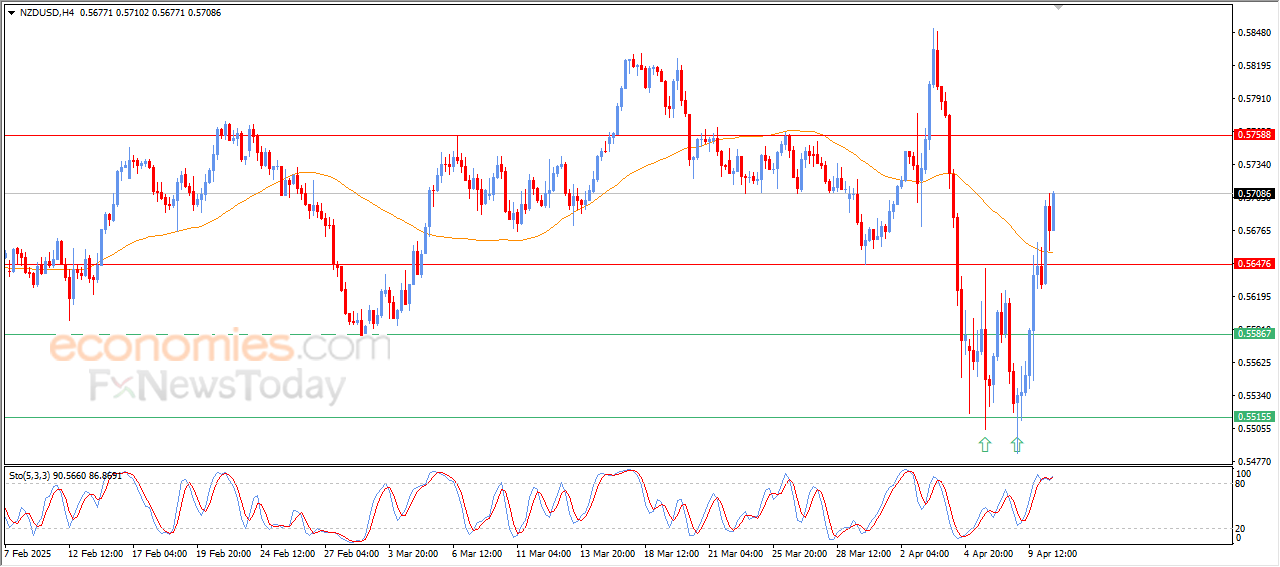Viewport: 1280px width, 567px height.
Task: Click the 6 Mar 12:00 time label
Action: pos(479,553)
